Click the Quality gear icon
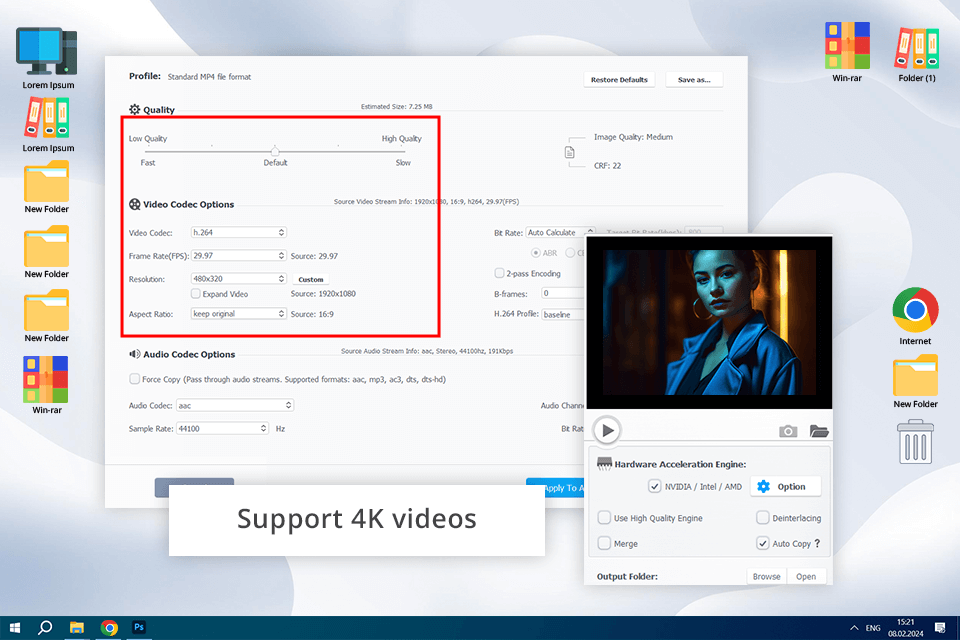The height and width of the screenshot is (640, 960). (x=135, y=109)
